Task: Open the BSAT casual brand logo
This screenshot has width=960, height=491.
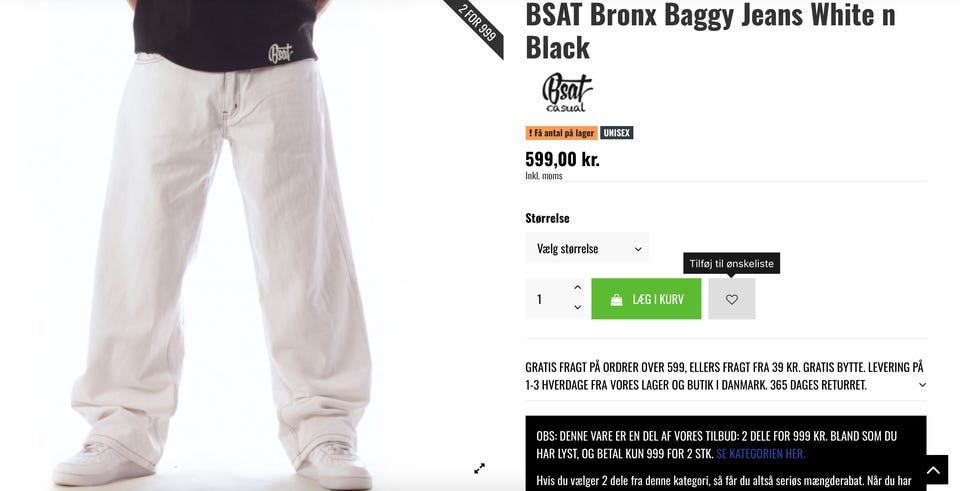Action: click(x=567, y=92)
